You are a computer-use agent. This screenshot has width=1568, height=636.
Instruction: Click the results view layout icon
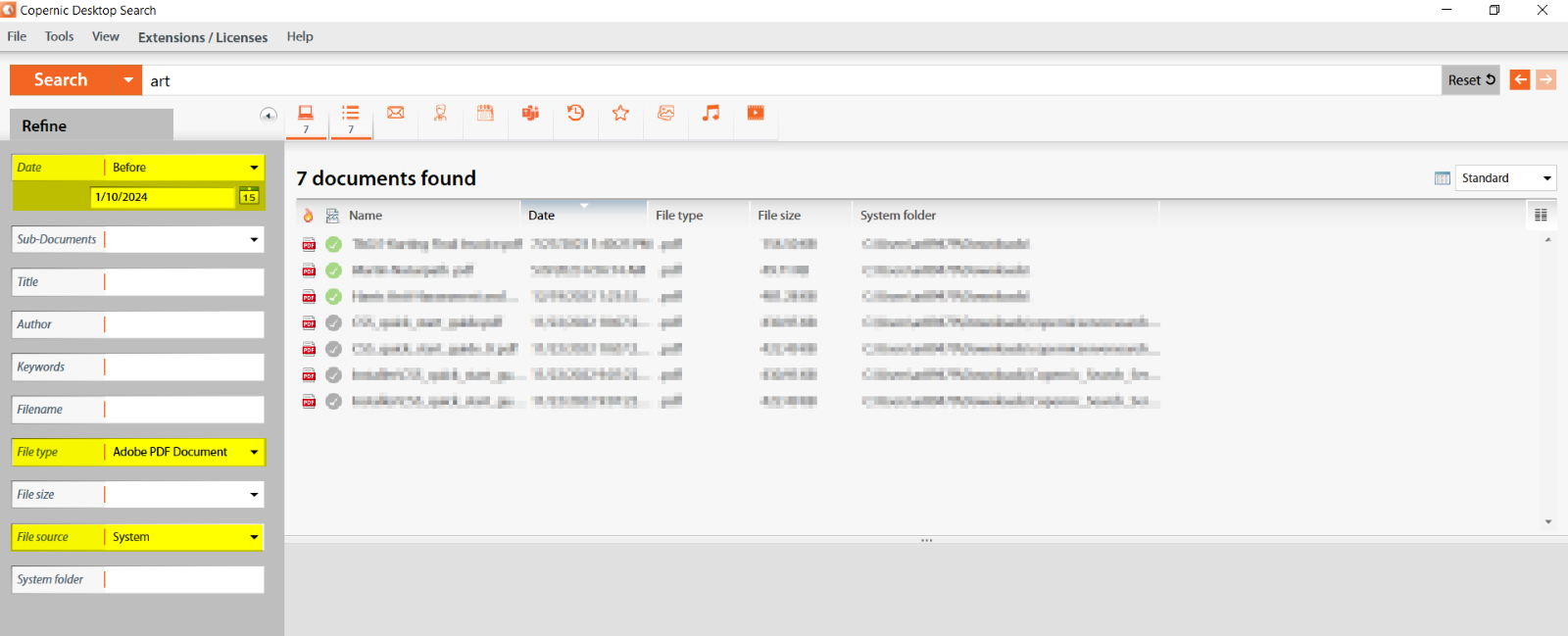[1442, 178]
